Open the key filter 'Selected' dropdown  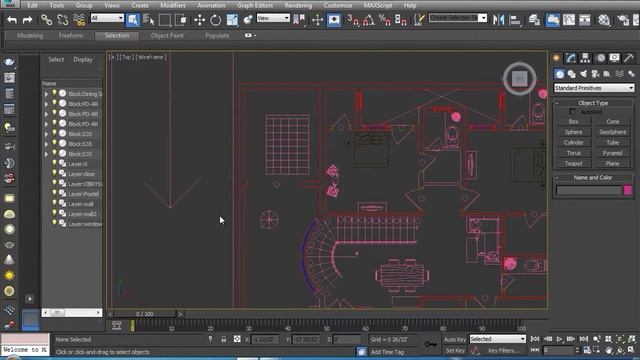pos(497,339)
